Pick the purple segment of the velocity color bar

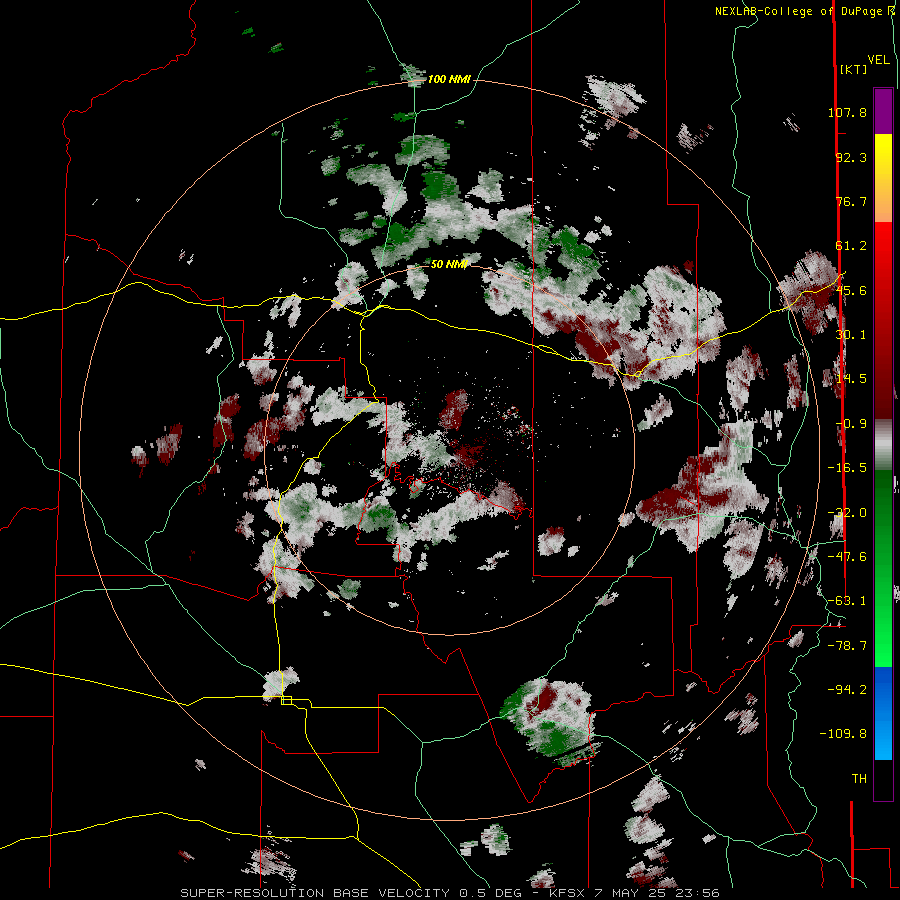point(883,111)
